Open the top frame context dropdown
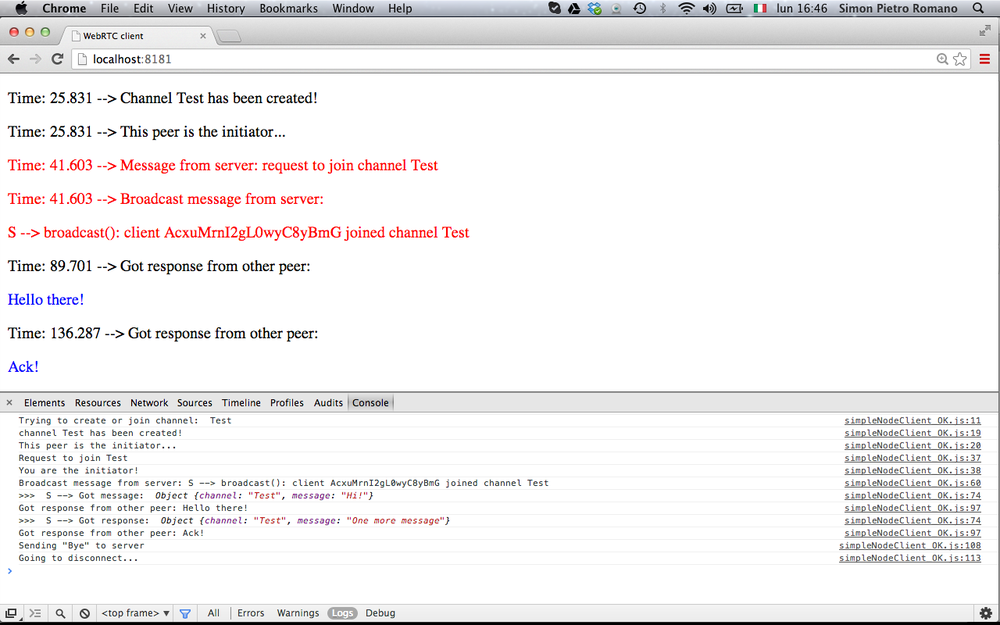Image resolution: width=1000 pixels, height=625 pixels. (135, 613)
